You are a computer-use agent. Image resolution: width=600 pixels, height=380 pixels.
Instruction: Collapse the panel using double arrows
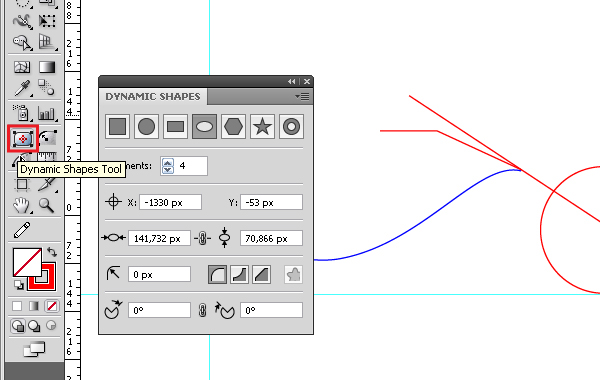tap(292, 82)
